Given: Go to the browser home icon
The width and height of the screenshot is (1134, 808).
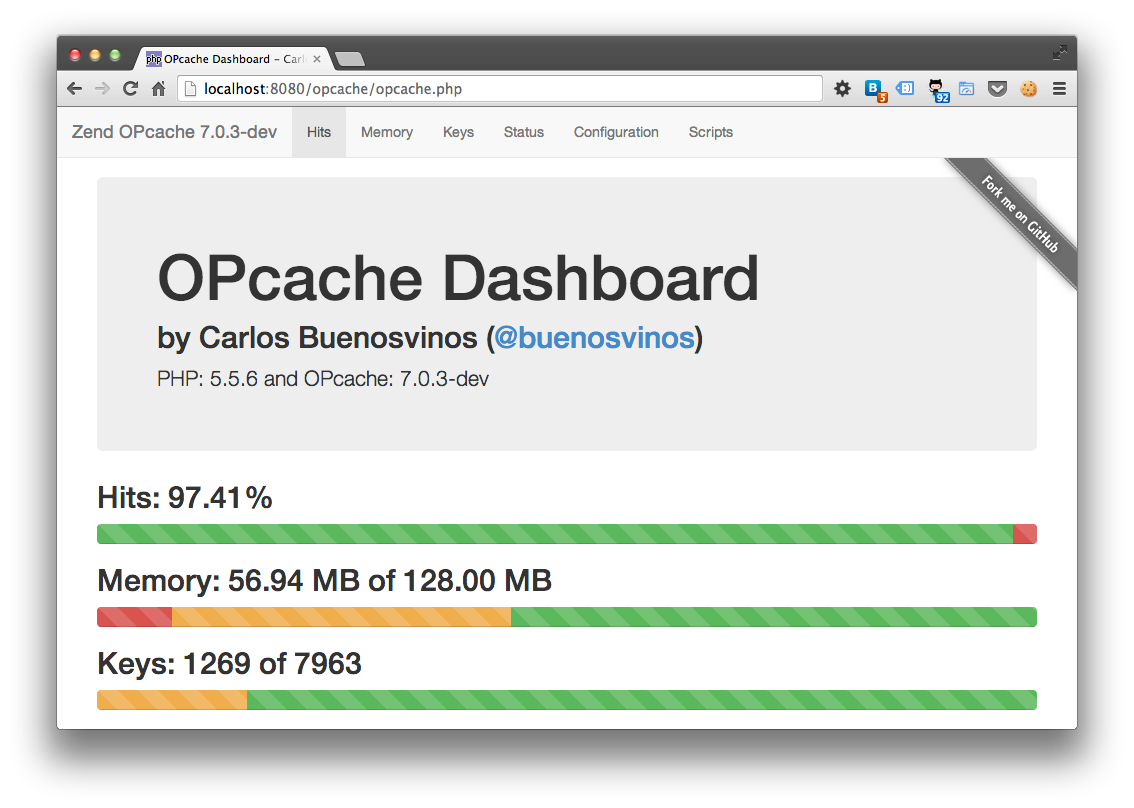Looking at the screenshot, I should 159,88.
